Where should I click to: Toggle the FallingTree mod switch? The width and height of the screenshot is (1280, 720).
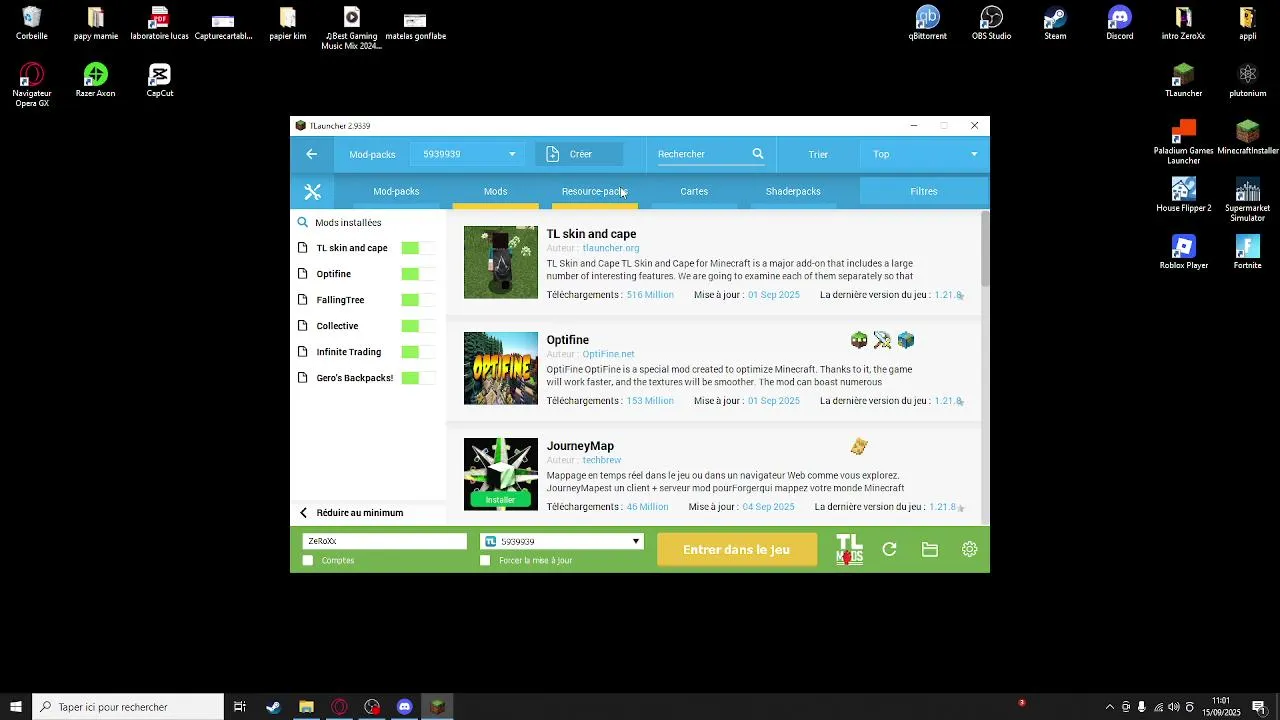418,300
